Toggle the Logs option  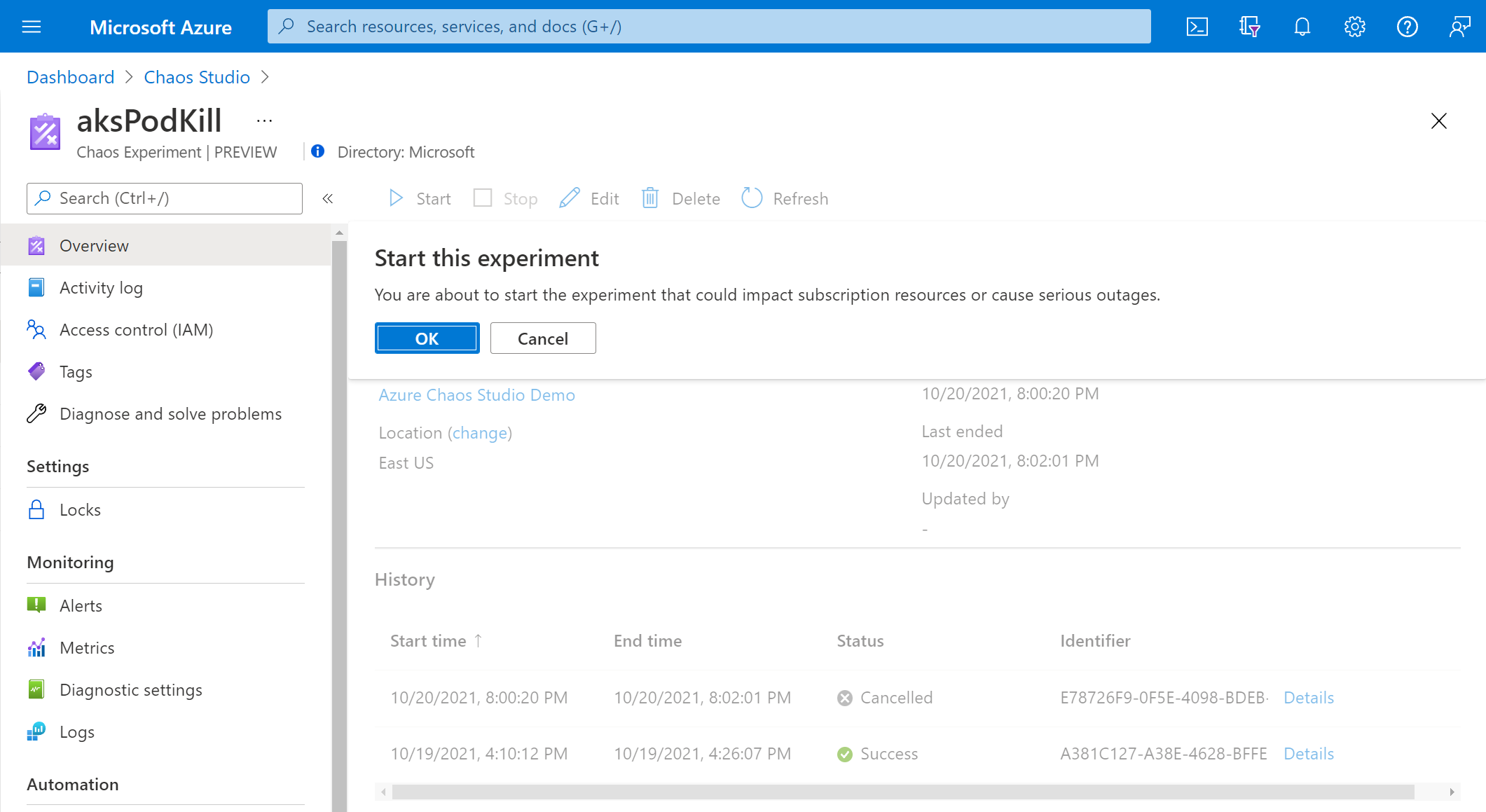pos(77,732)
